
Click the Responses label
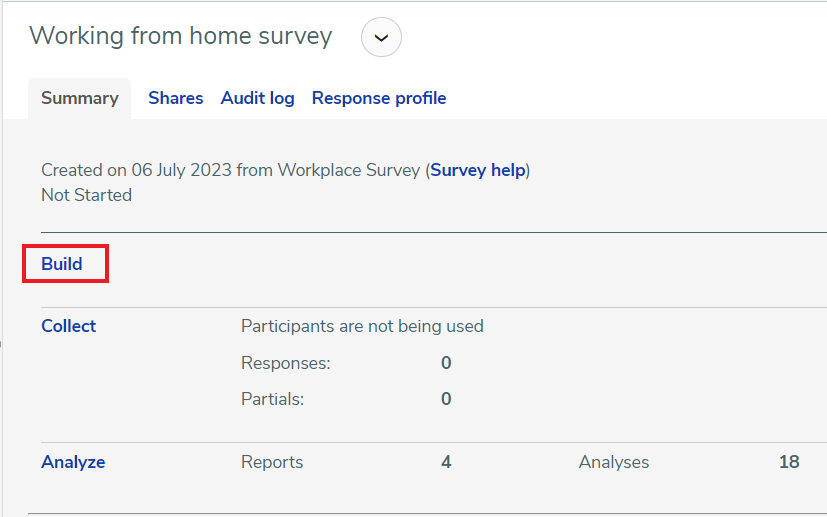pos(286,363)
